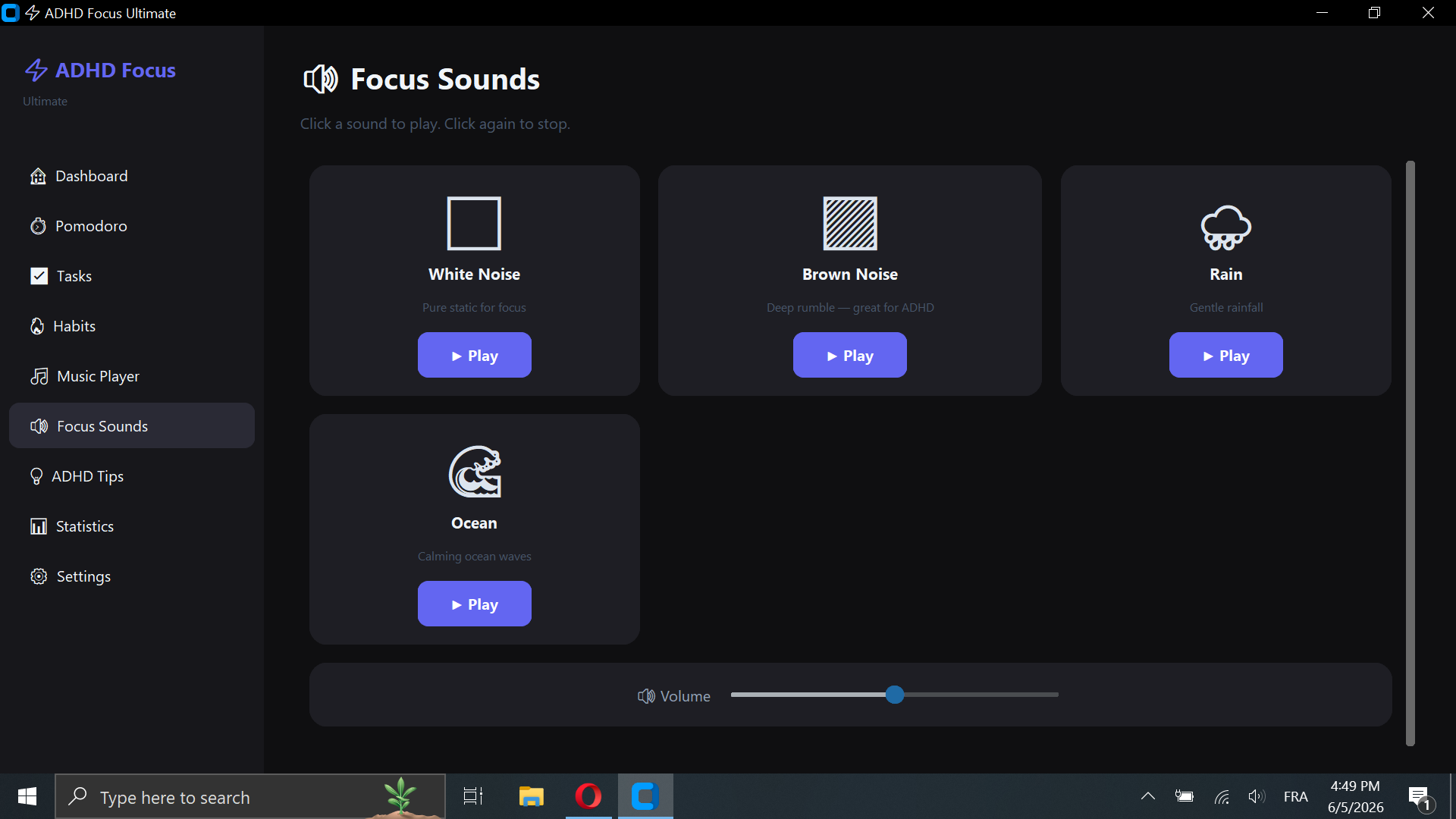
Task: Click the 'Gentle rainfall' description
Action: (1226, 308)
